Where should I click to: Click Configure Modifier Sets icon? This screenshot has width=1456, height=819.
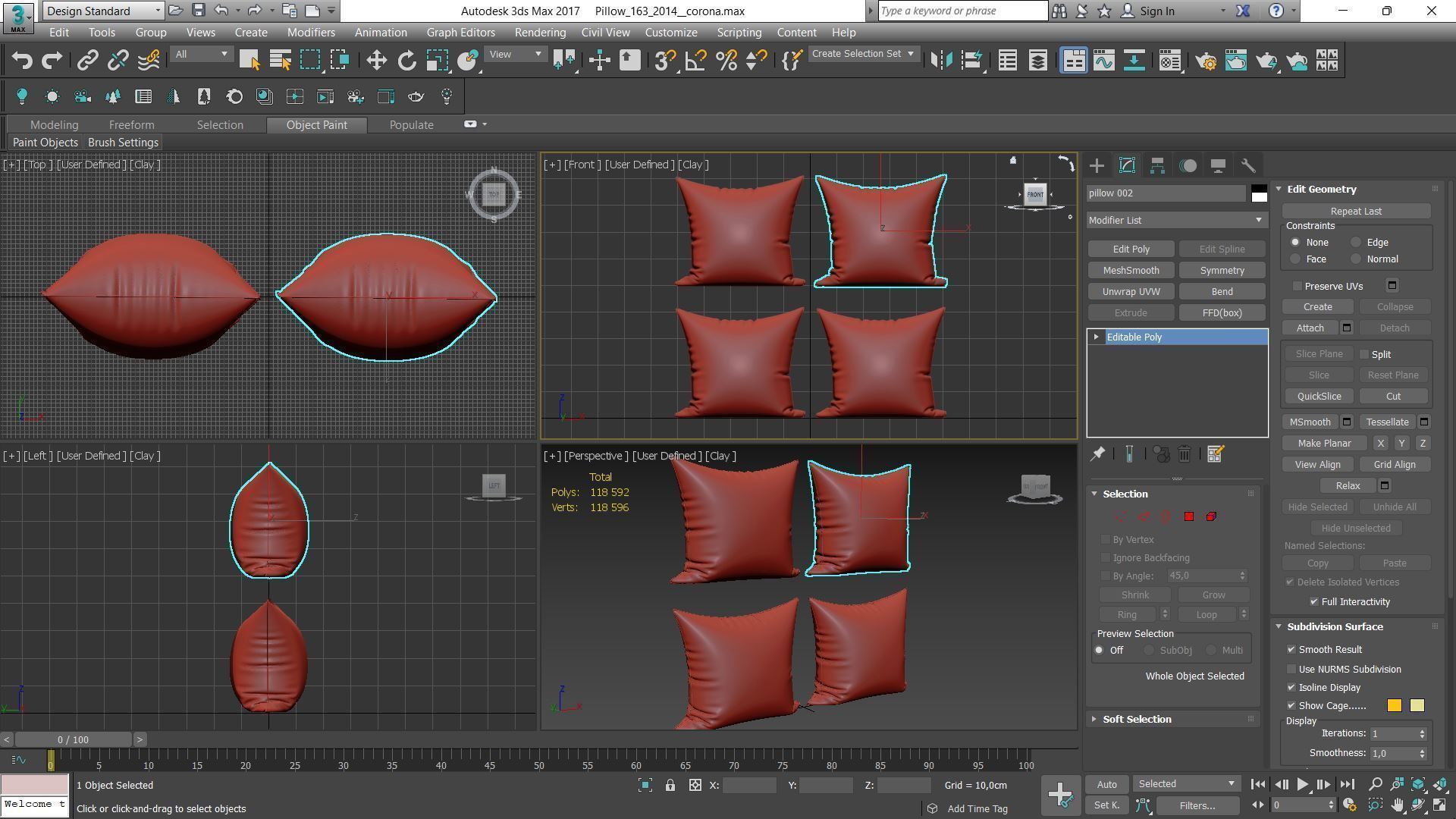[x=1215, y=454]
